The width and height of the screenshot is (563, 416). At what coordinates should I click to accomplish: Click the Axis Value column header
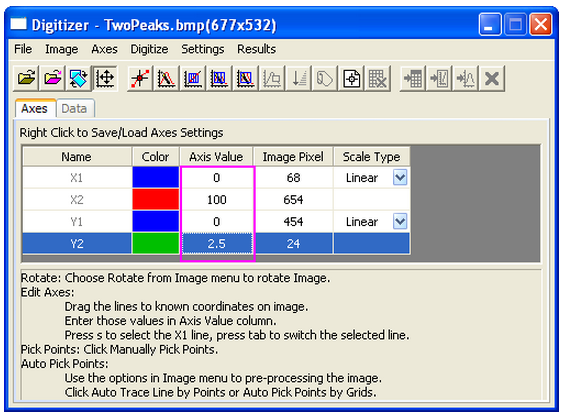click(x=217, y=156)
